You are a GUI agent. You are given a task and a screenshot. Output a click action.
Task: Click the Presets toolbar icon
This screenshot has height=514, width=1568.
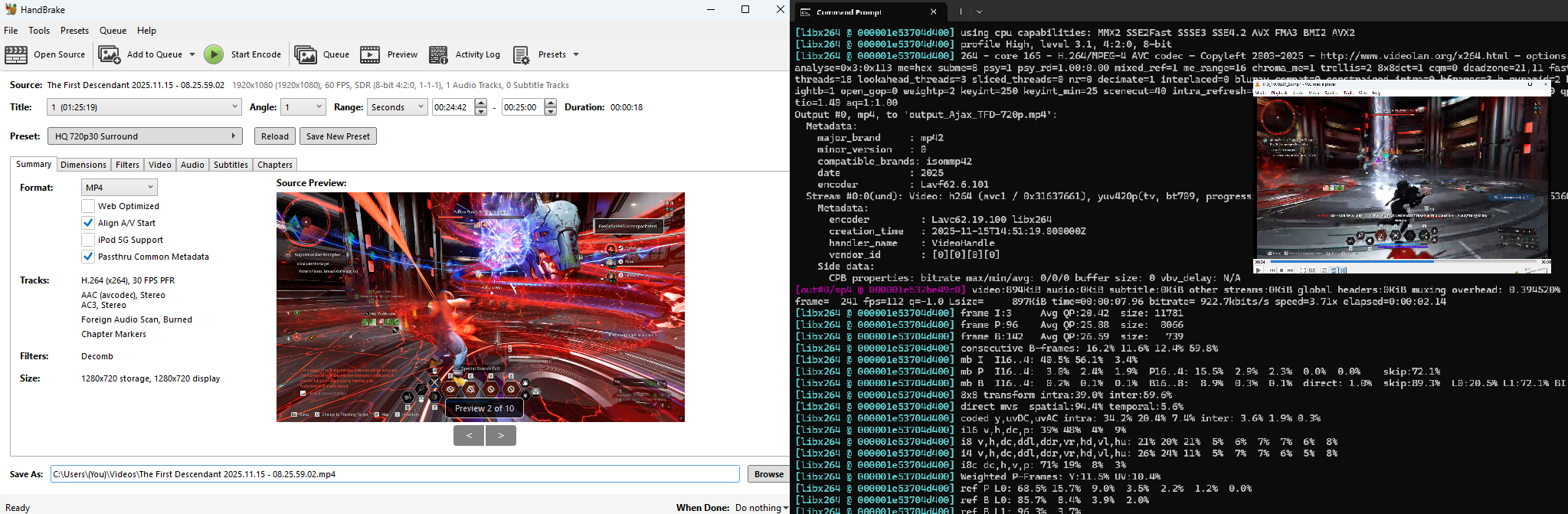[x=522, y=54]
